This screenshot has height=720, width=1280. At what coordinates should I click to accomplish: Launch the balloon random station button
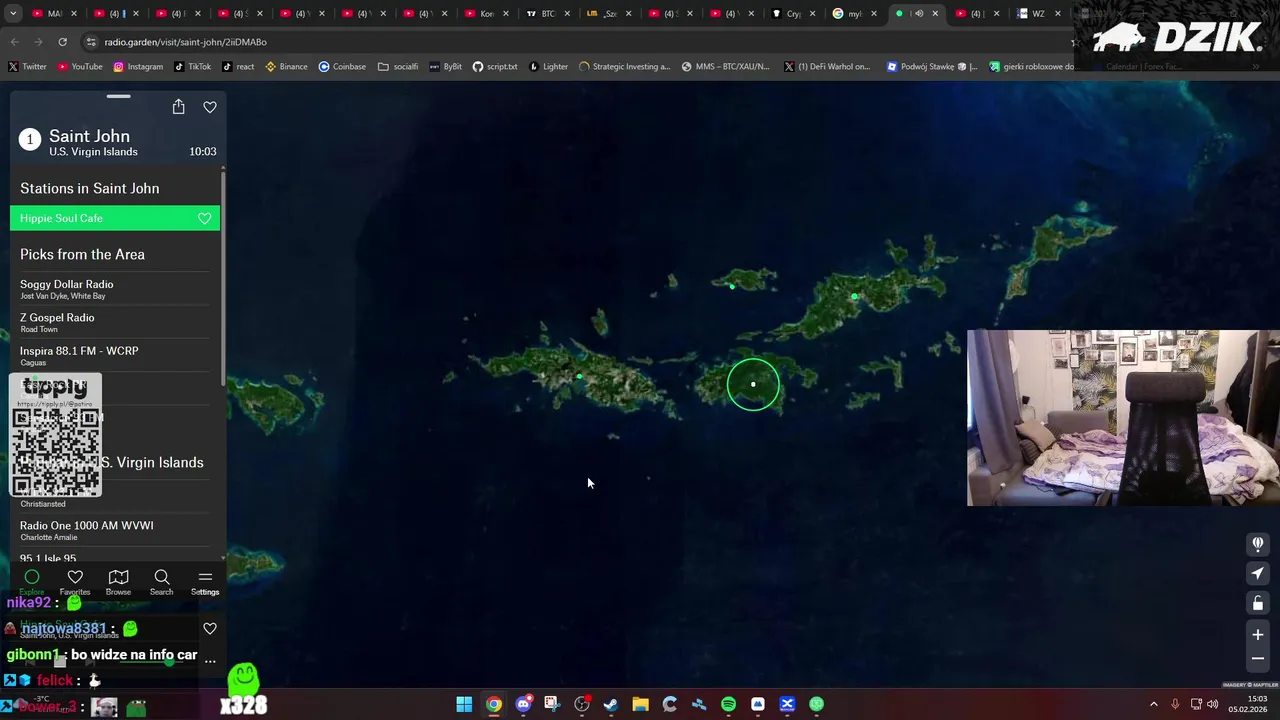pos(1258,544)
